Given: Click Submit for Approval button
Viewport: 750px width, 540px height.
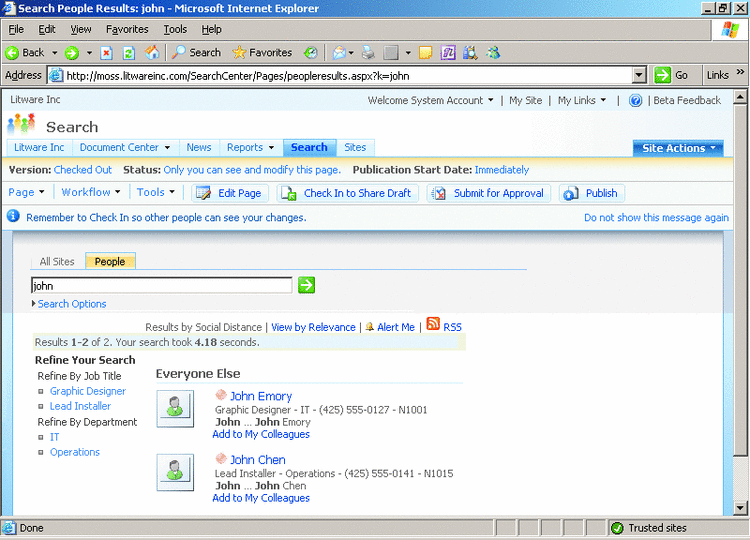Looking at the screenshot, I should 489,193.
